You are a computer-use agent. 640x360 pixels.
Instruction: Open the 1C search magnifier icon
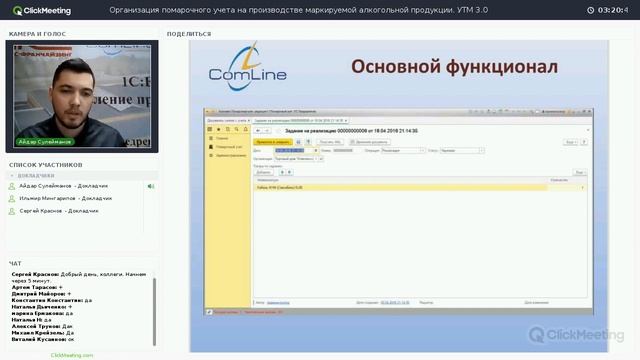(x=237, y=129)
